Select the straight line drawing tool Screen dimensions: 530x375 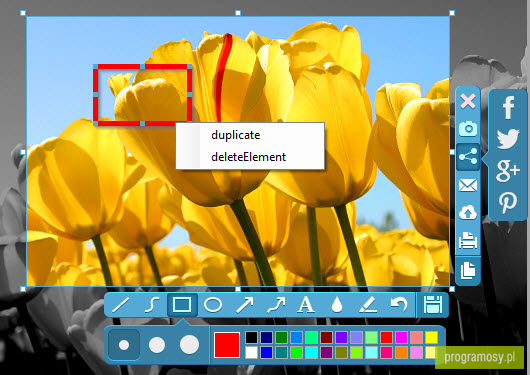120,305
